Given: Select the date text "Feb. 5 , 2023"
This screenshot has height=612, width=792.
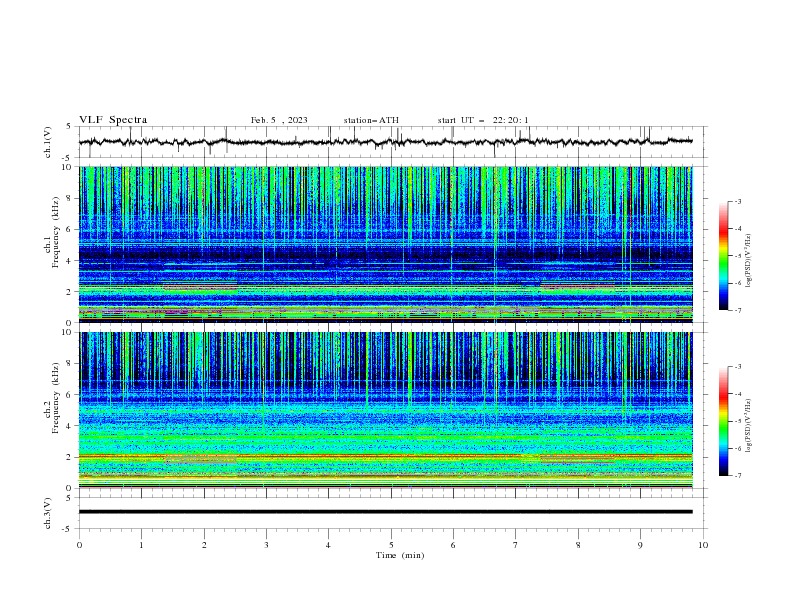Looking at the screenshot, I should [x=279, y=120].
